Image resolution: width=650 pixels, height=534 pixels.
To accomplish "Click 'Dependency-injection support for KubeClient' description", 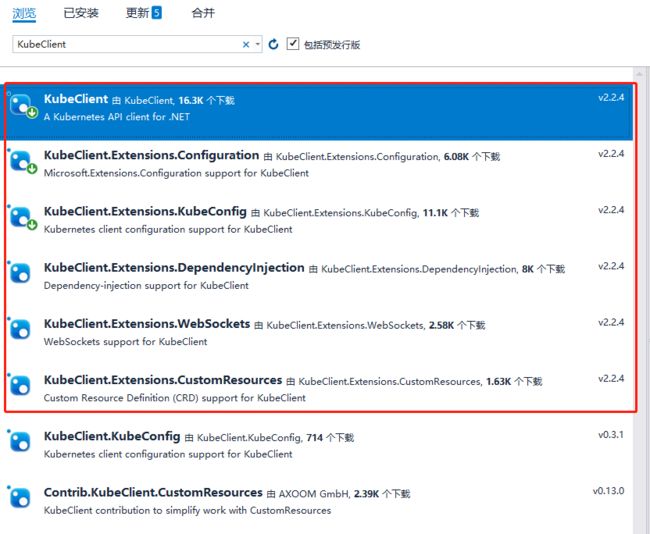I will pos(146,286).
